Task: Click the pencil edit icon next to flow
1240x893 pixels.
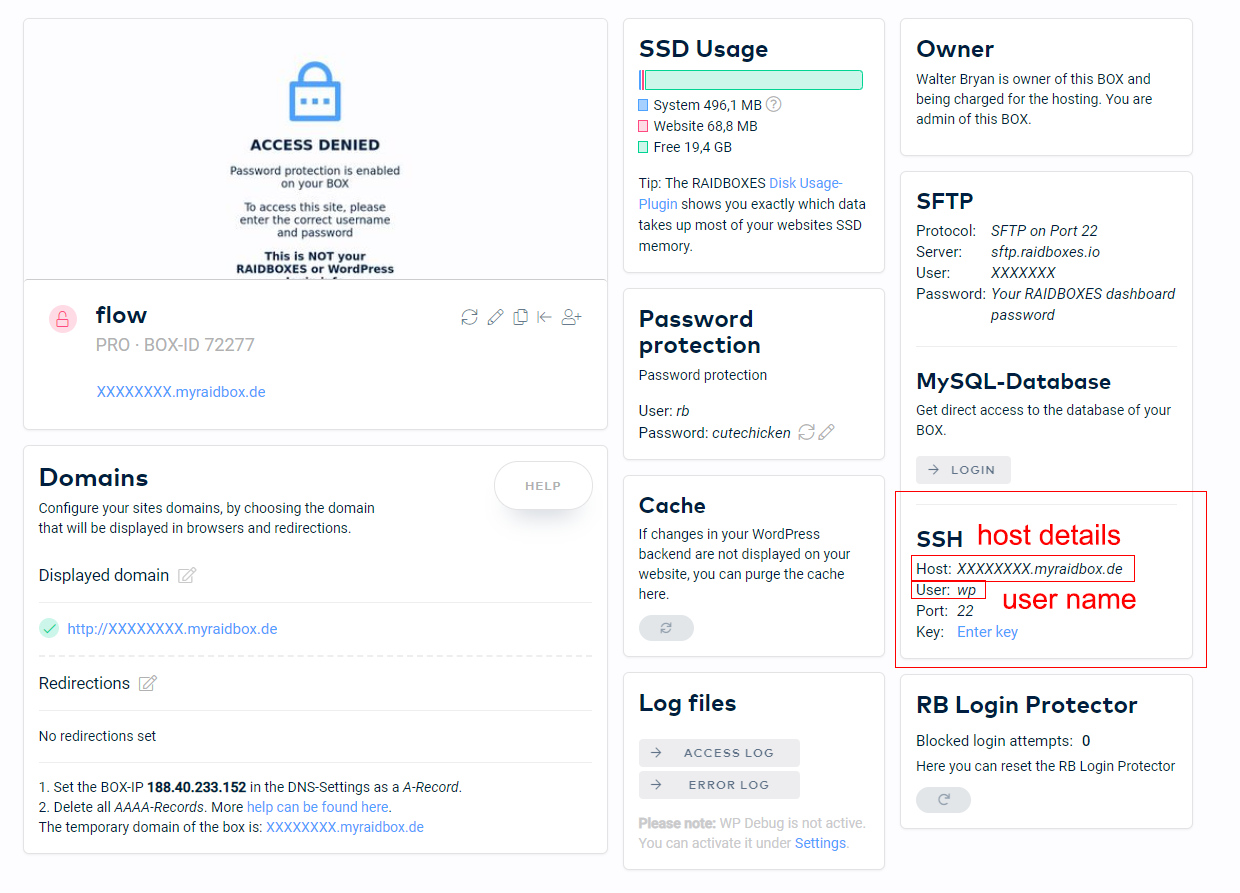Action: (495, 317)
